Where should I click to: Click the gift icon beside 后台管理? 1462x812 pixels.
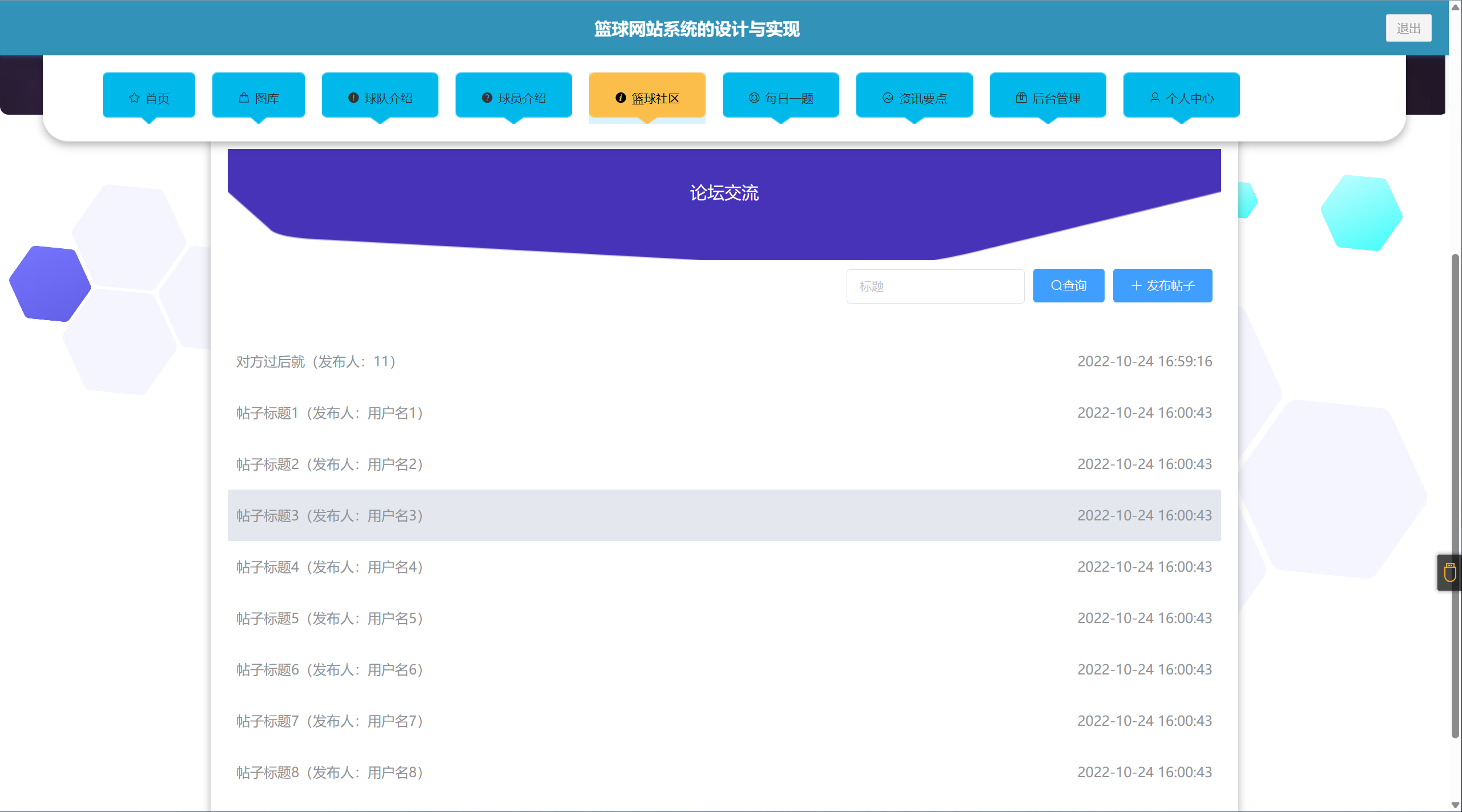[1021, 98]
